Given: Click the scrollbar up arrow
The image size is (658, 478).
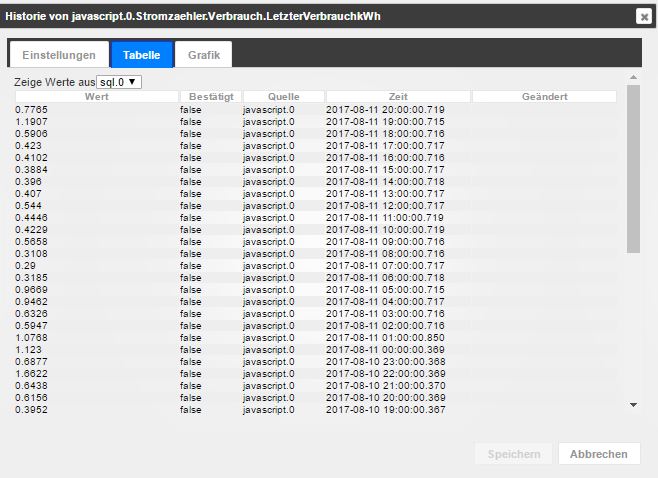Looking at the screenshot, I should 634,77.
